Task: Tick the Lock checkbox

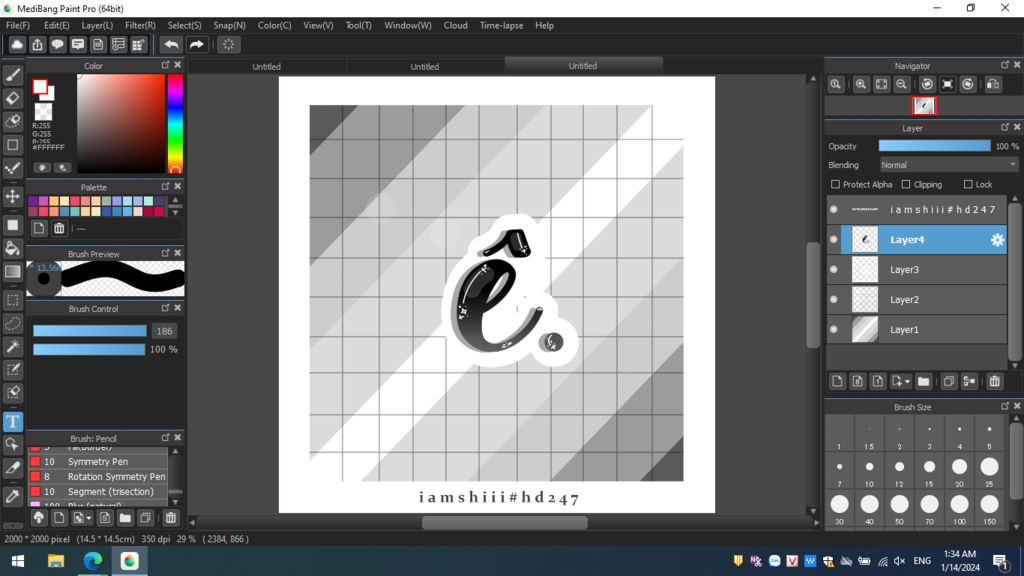Action: click(968, 185)
